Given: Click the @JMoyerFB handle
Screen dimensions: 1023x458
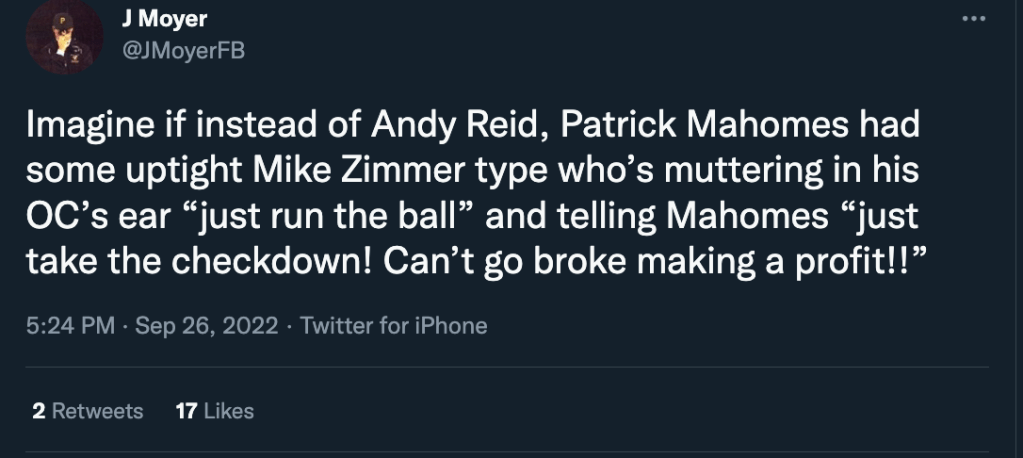Looking at the screenshot, I should pos(185,51).
